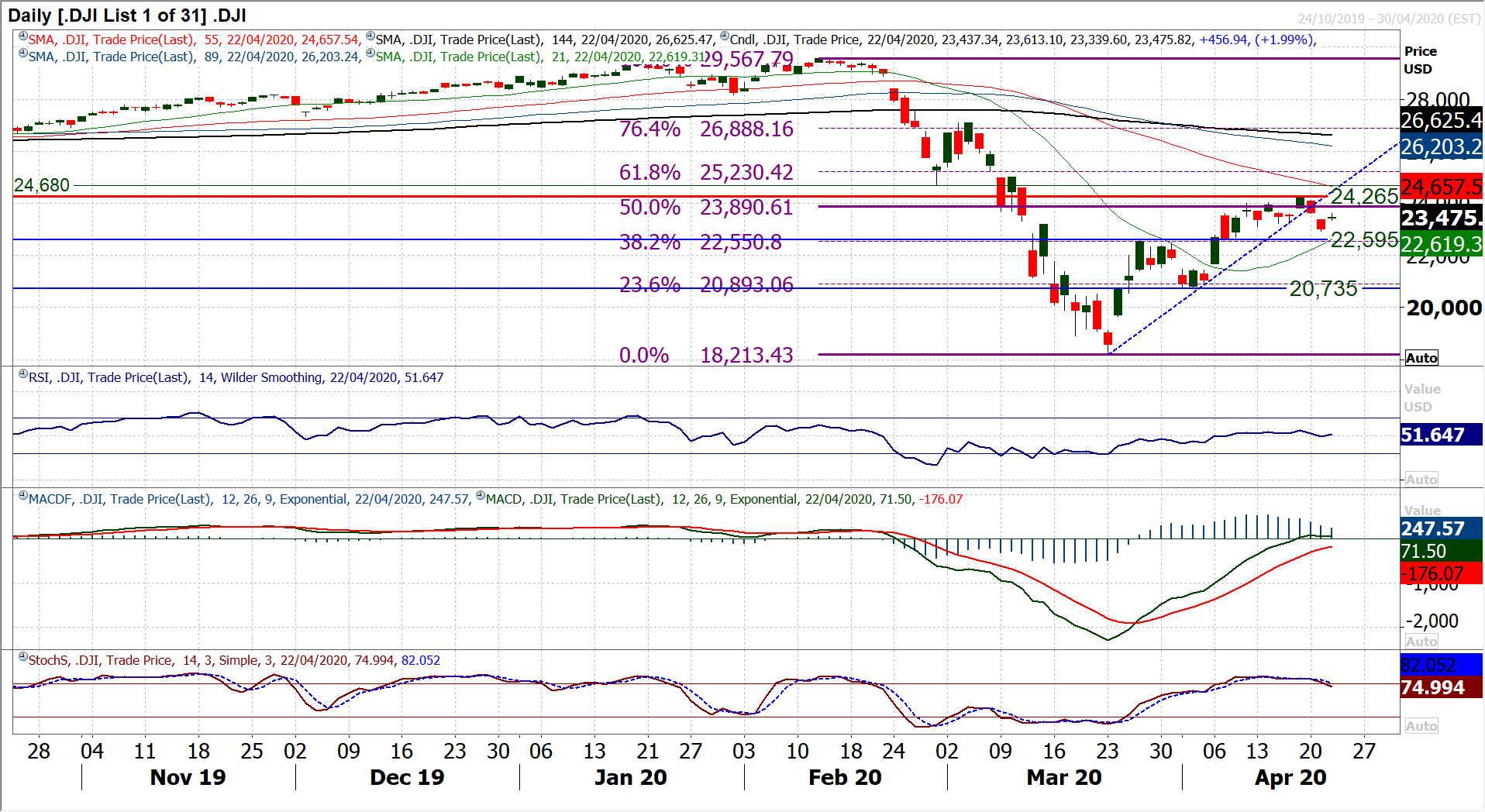This screenshot has width=1485, height=812.
Task: Click the Stochastic 74.994 value tag
Action: click(1442, 687)
